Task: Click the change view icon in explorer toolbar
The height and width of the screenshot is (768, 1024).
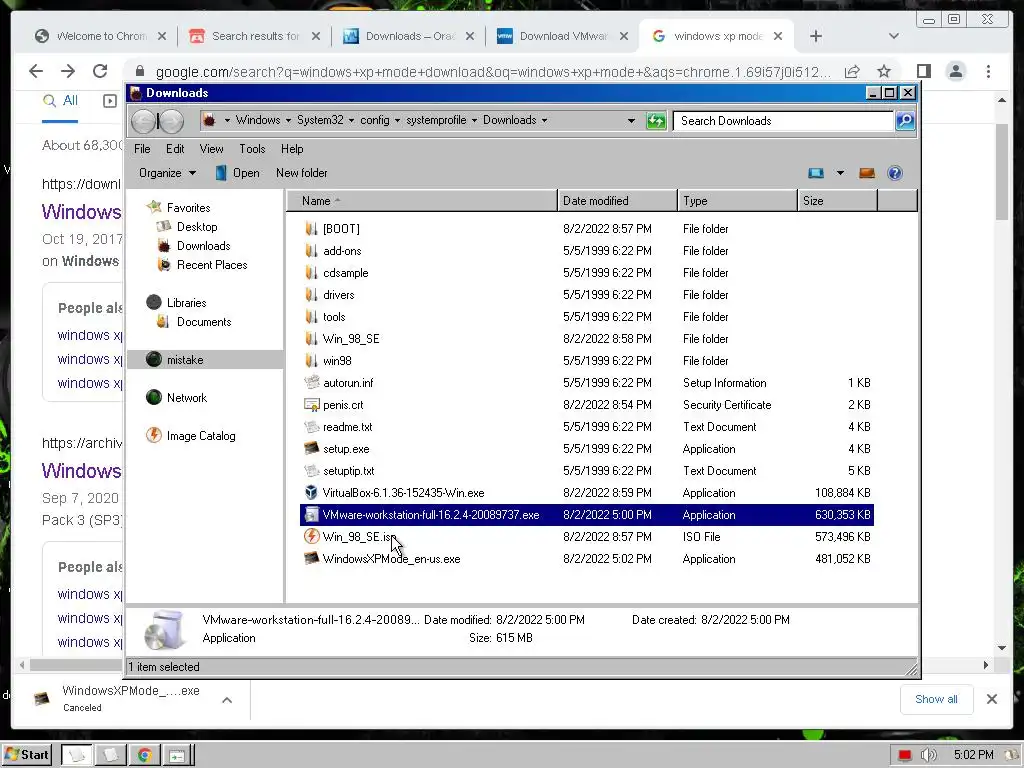Action: [x=816, y=173]
